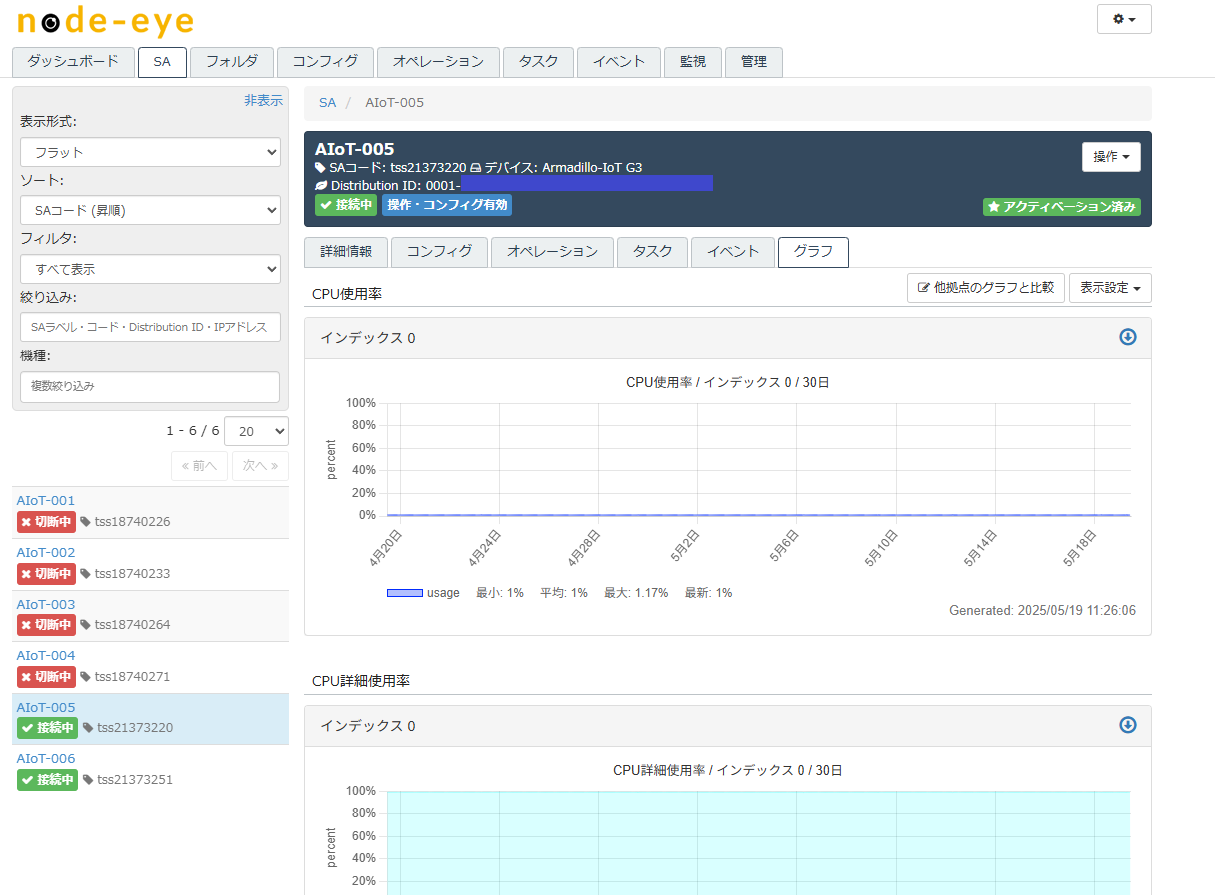Click the 接続中 badge of AIoT-006
Viewport: 1215px width, 895px height.
coord(47,780)
